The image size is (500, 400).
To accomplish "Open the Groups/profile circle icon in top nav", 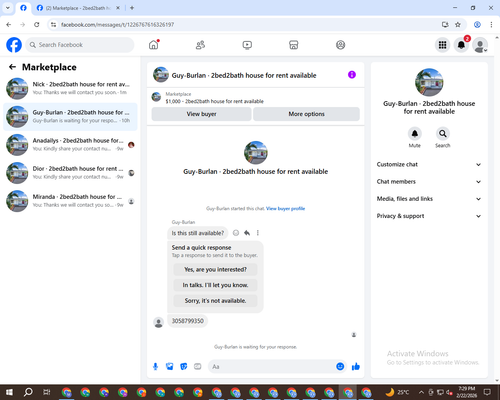I will tap(340, 45).
